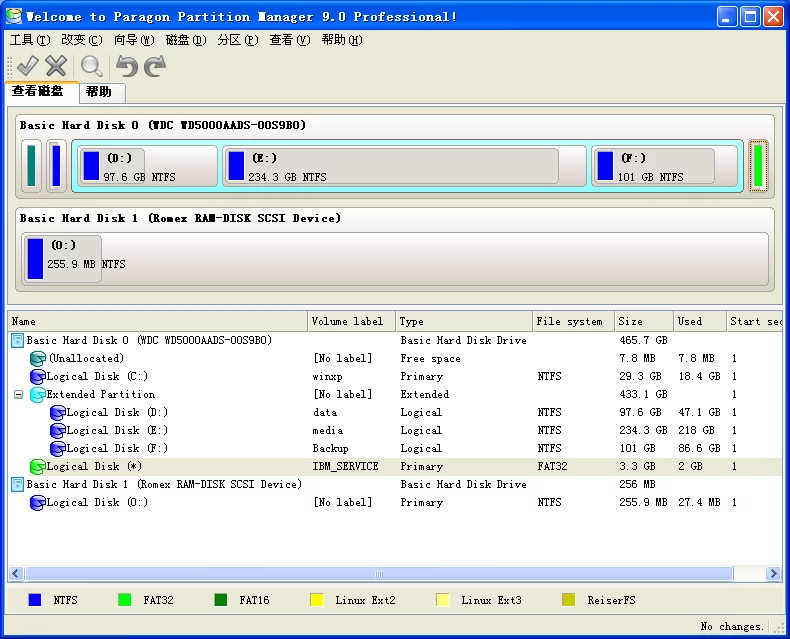The width and height of the screenshot is (790, 639).
Task: Sort by the Volume label column header
Action: (351, 322)
